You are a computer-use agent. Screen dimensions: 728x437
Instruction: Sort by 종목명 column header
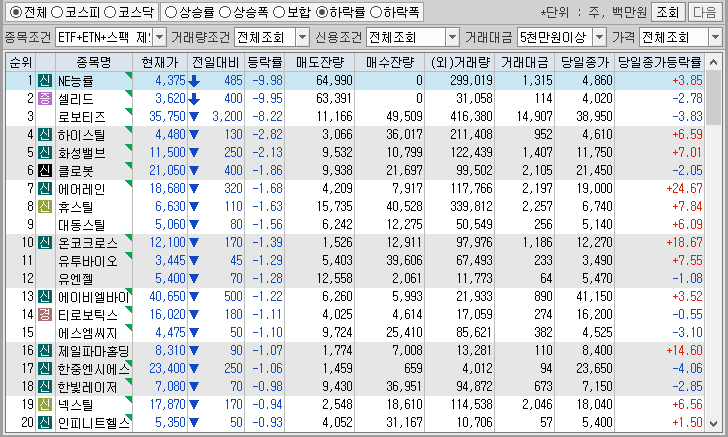tap(94, 62)
